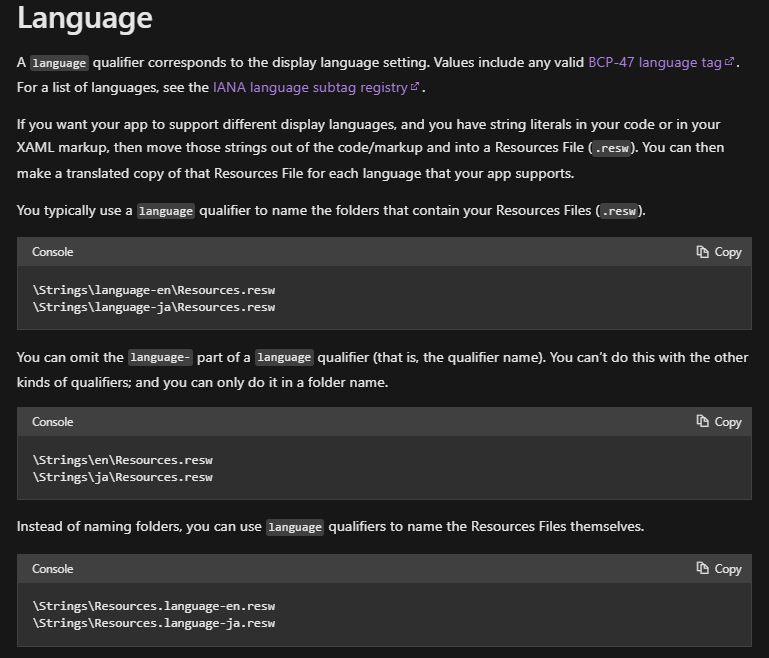Viewport: 769px width, 658px height.
Task: Click the 'language' code after 'you can use'
Action: [x=295, y=528]
